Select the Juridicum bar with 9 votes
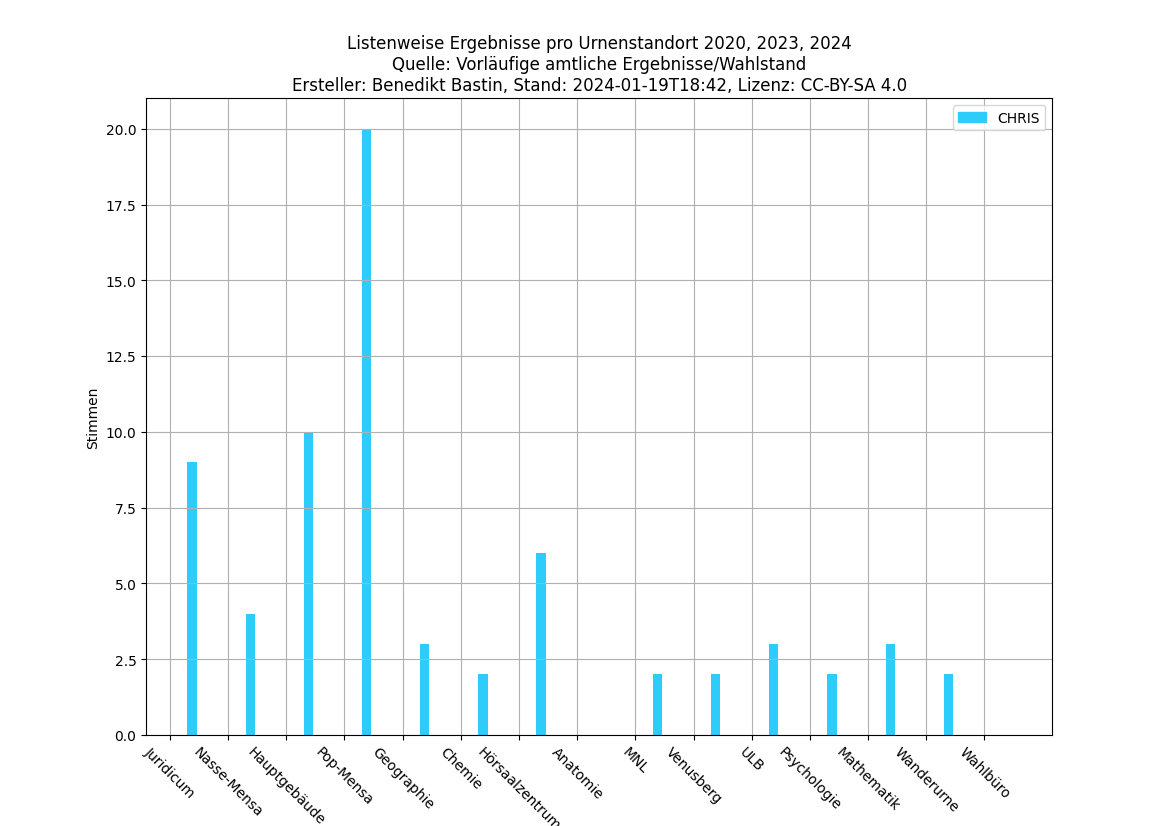Image resolution: width=1169 pixels, height=826 pixels. [x=192, y=598]
